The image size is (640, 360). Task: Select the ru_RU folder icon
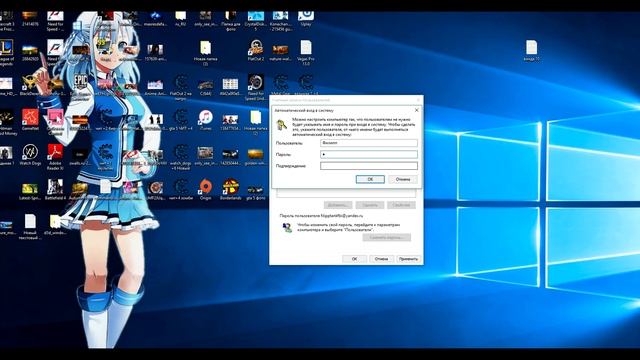click(181, 16)
